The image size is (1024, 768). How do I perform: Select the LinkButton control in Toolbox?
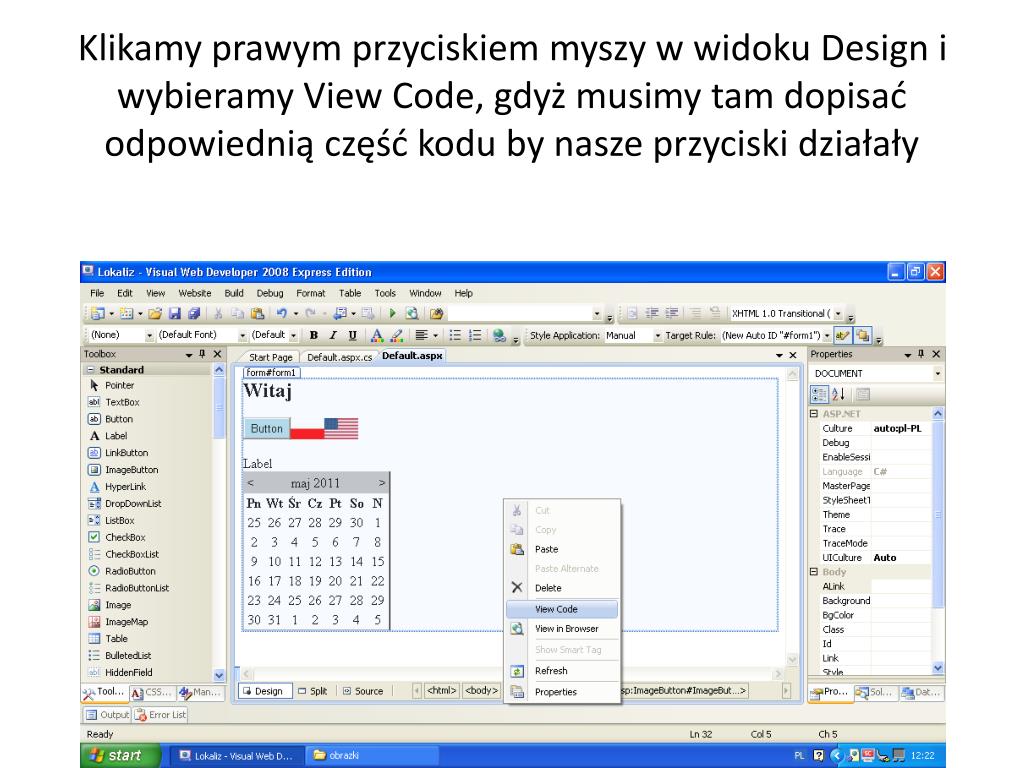click(x=127, y=453)
